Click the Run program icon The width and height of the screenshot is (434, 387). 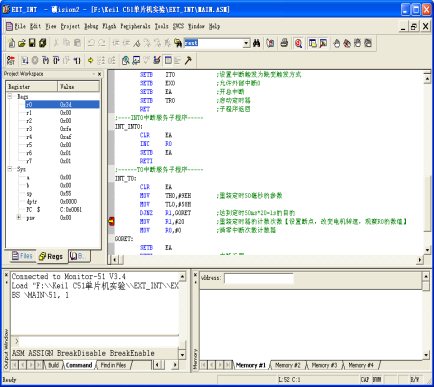(x=25, y=60)
